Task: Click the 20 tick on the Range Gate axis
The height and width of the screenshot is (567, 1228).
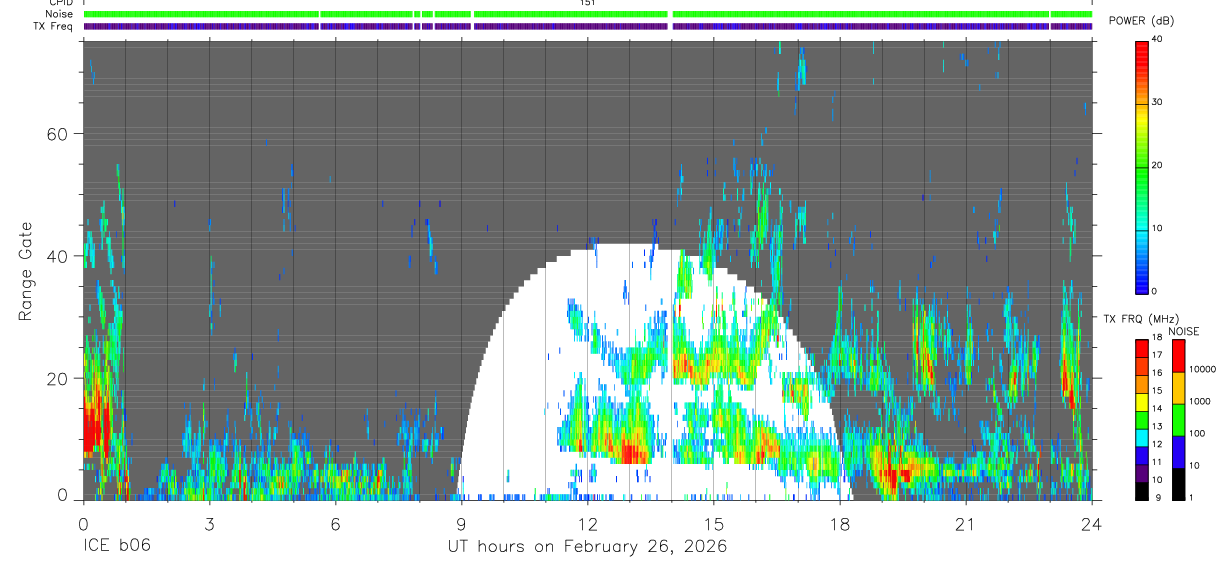Action: click(57, 378)
